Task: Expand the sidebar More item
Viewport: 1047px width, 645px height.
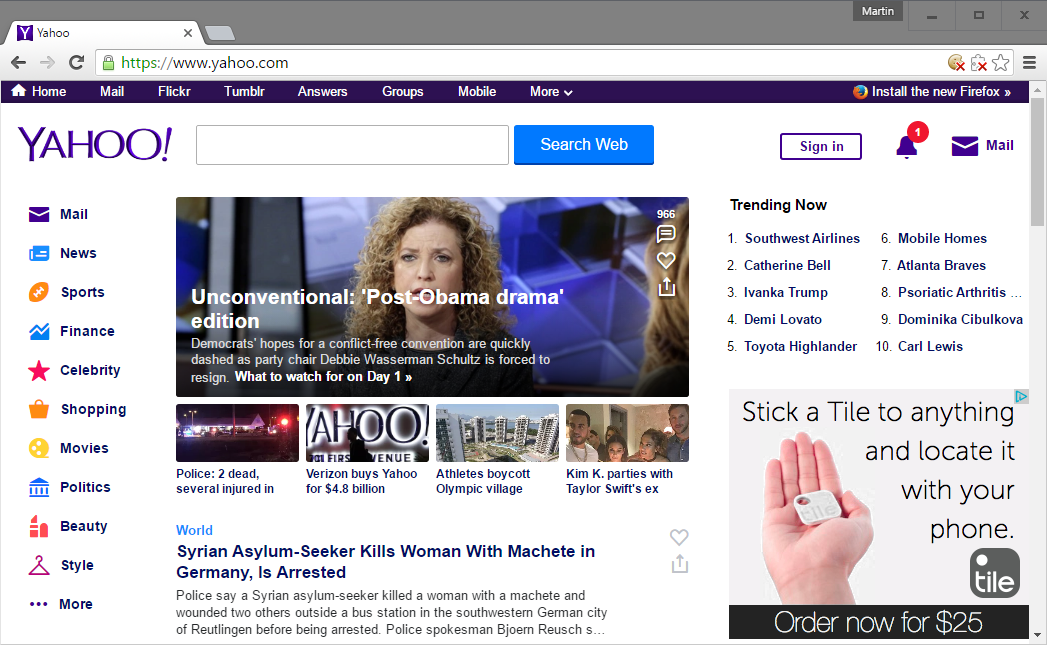Action: (x=61, y=604)
